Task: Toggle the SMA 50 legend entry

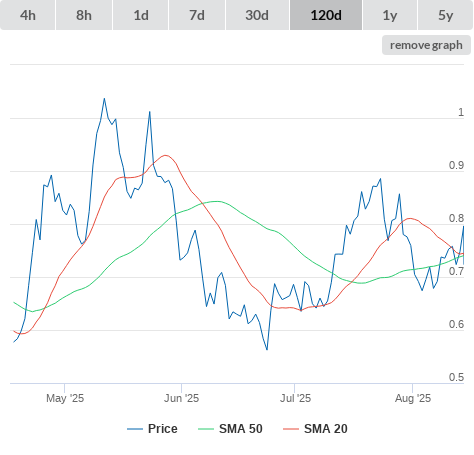Action: [x=230, y=429]
